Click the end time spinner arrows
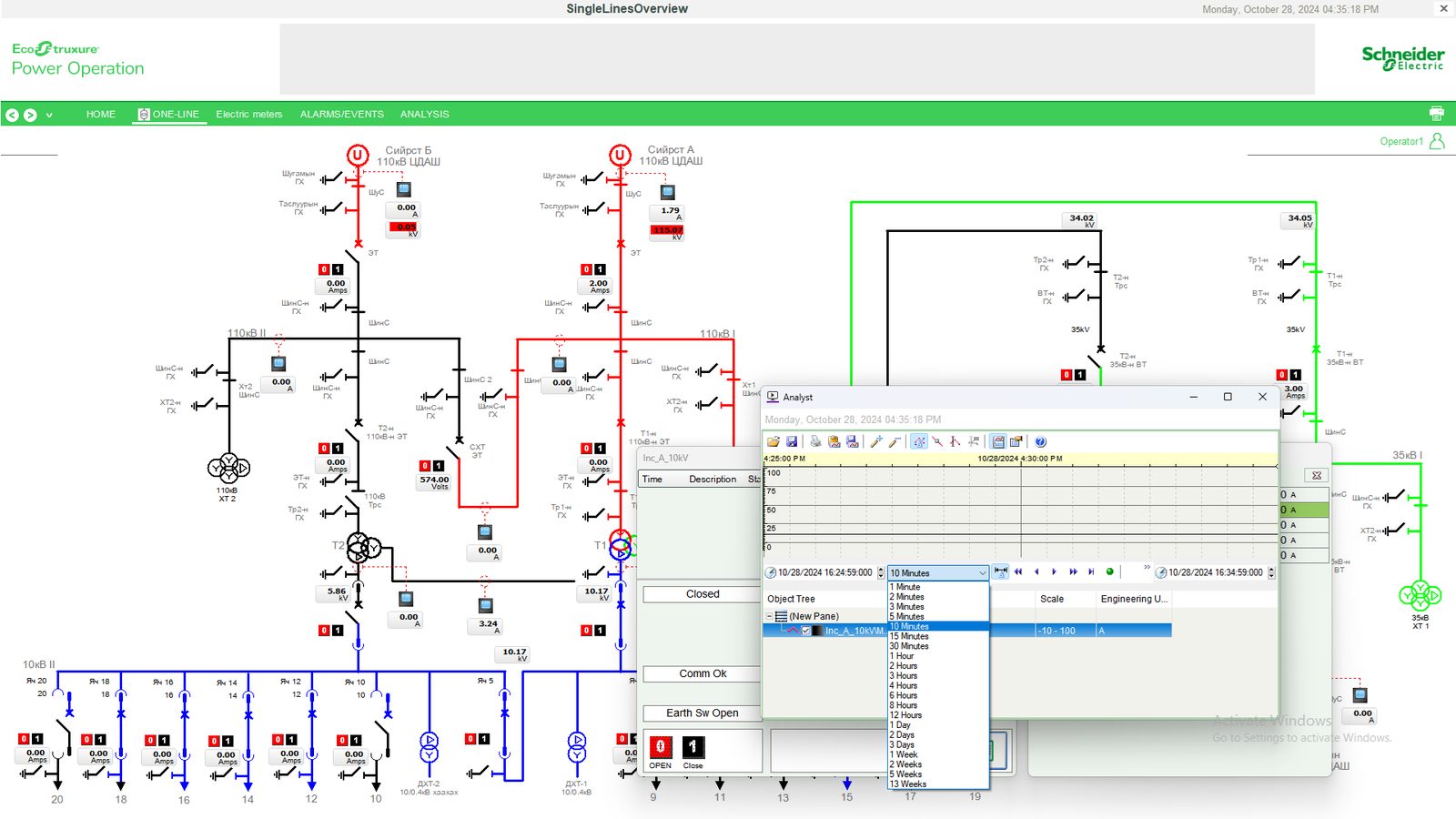The image size is (1456, 819). (1271, 573)
